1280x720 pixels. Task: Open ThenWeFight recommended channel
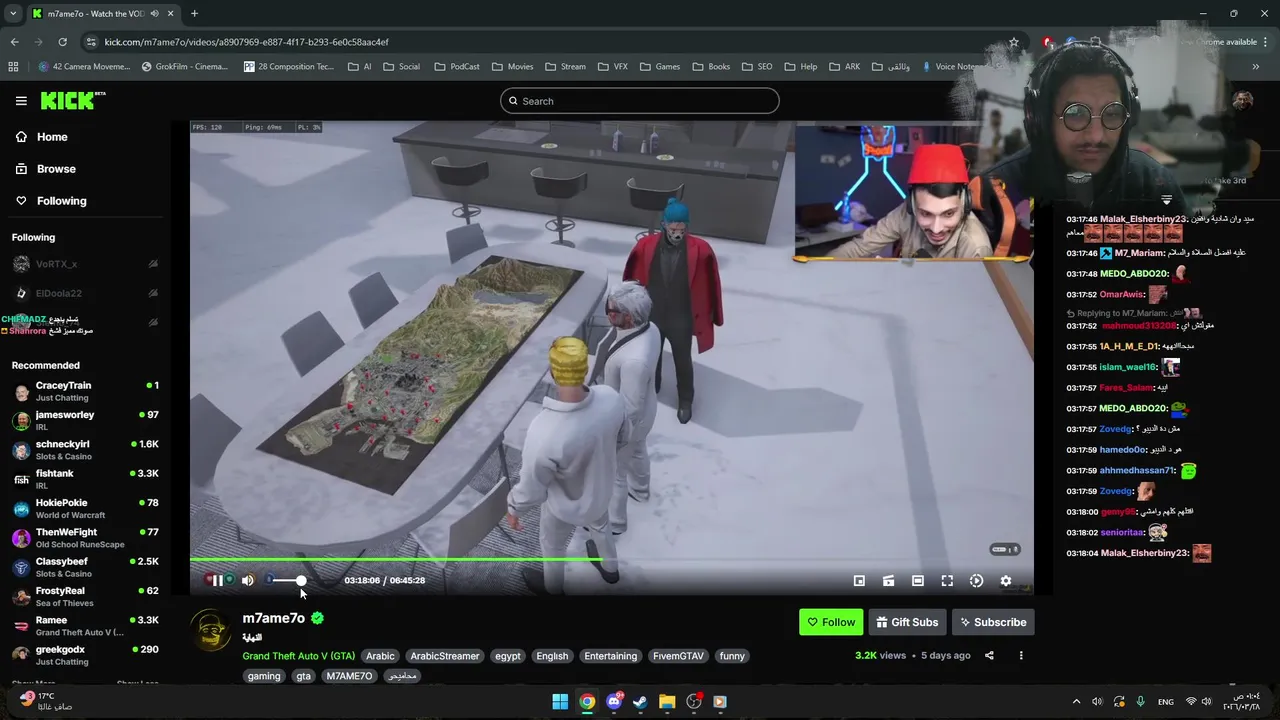point(85,538)
